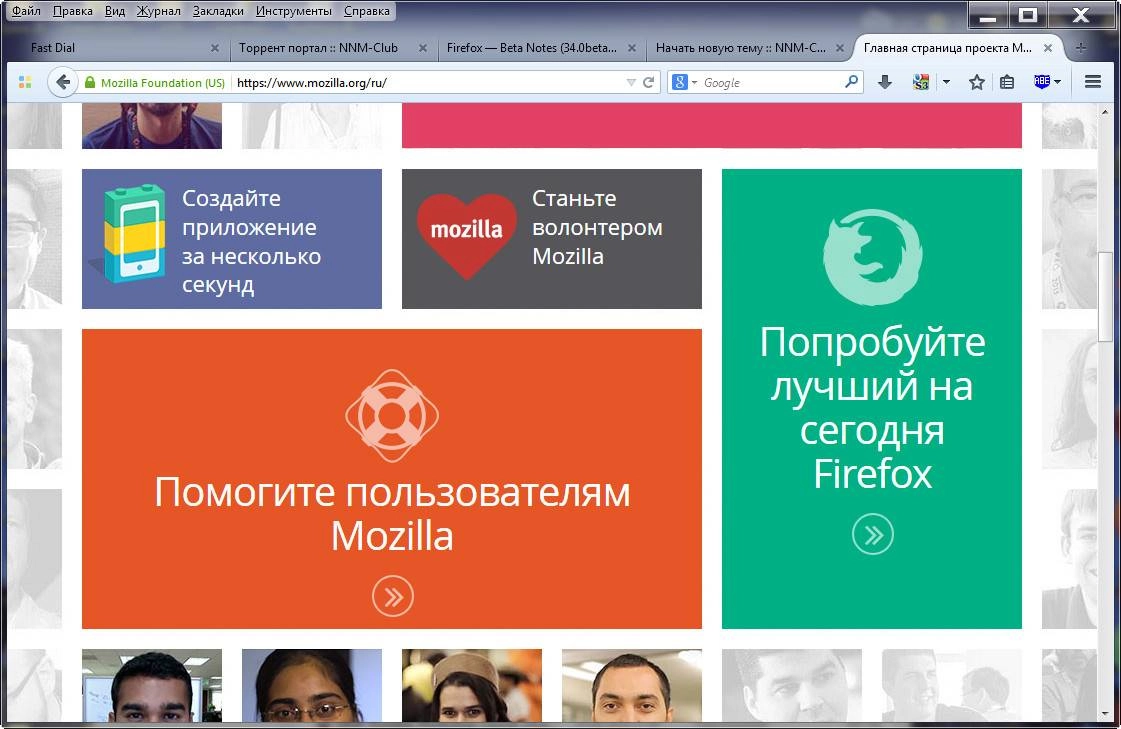Switch to Торрент портал :: NNM-Club tab
The height and width of the screenshot is (729, 1121).
[x=331, y=48]
